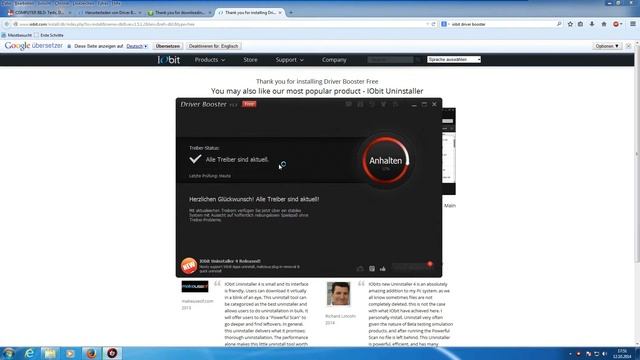This screenshot has width=640, height=360.
Task: Click the red Free edition badge in Driver Booster
Action: (249, 104)
